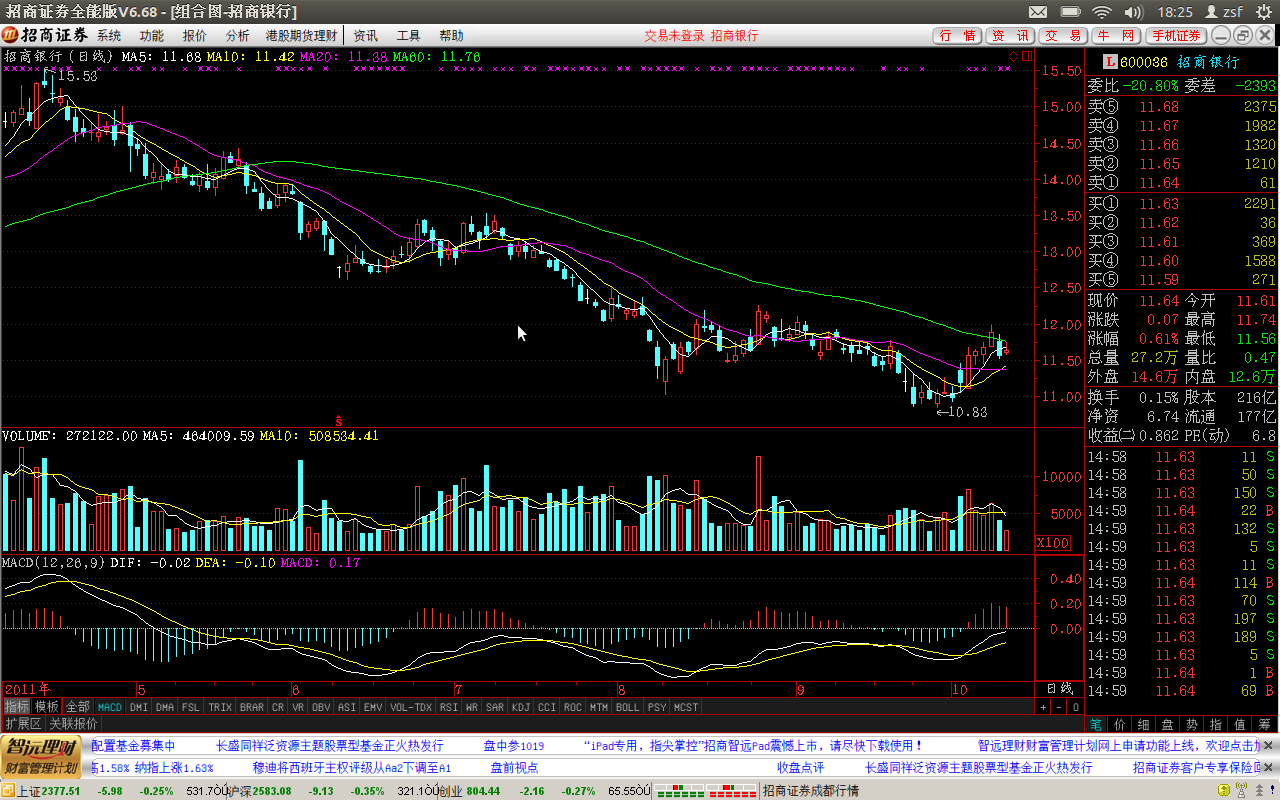Select the 筹 tab in quote panel

(x=1264, y=724)
